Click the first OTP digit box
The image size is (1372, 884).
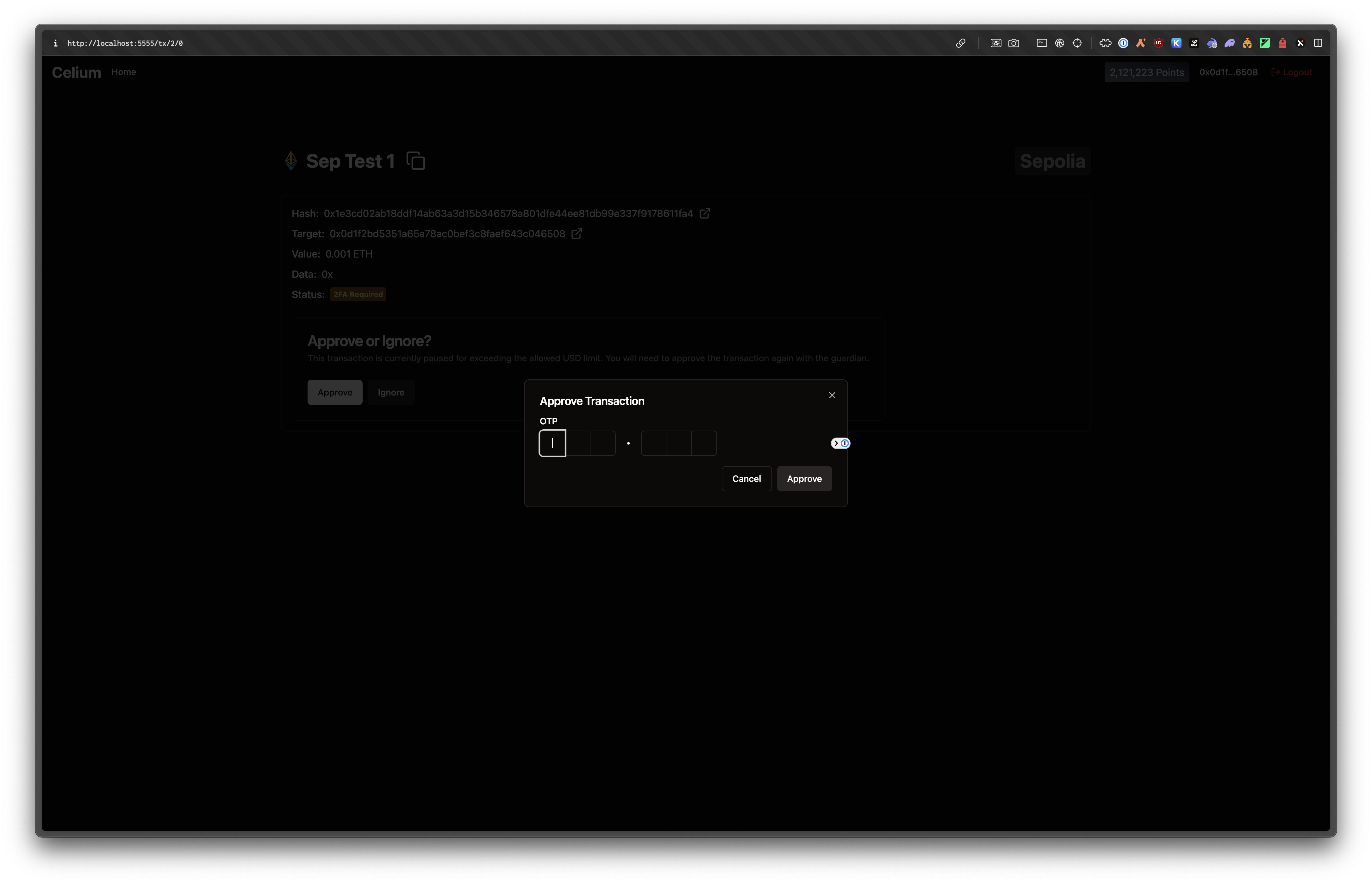tap(552, 443)
